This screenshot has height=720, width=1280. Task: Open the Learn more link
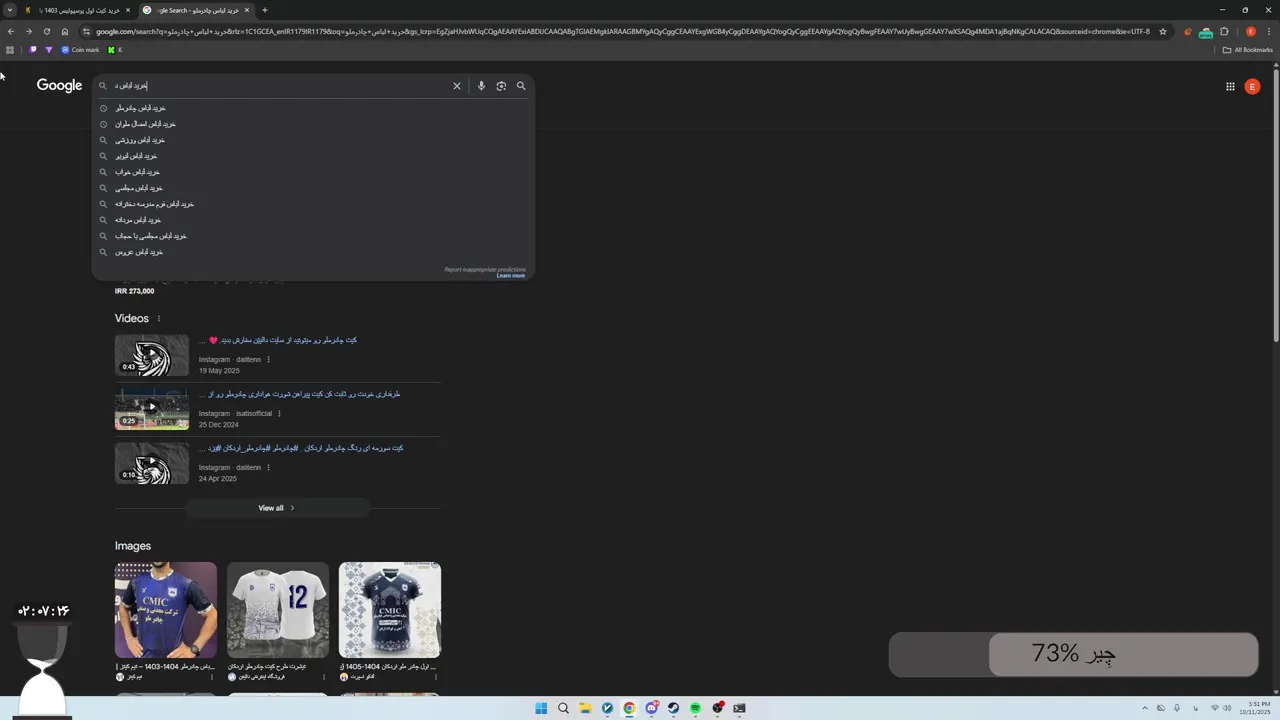511,276
